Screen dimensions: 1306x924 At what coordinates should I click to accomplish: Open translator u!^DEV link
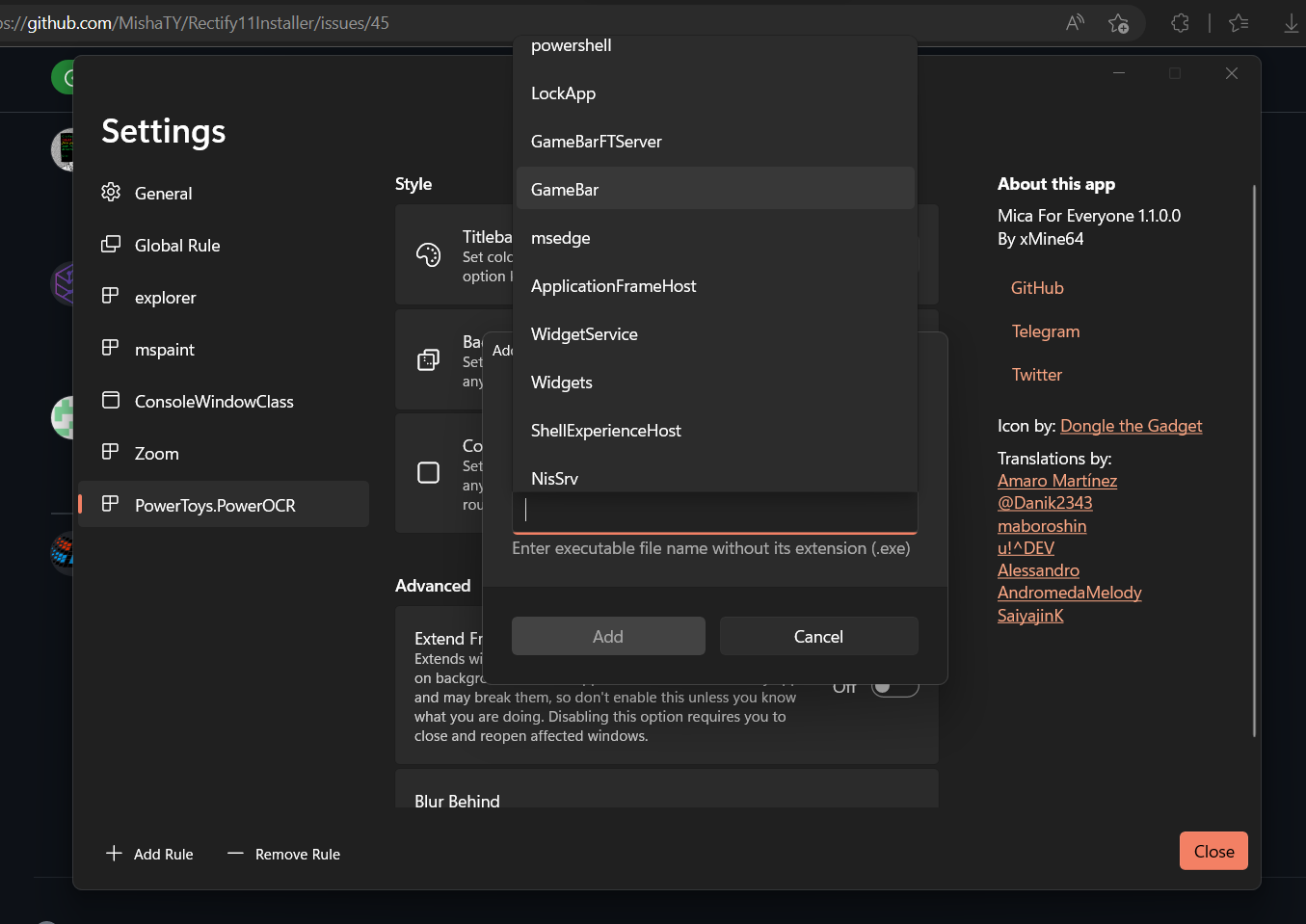1026,548
